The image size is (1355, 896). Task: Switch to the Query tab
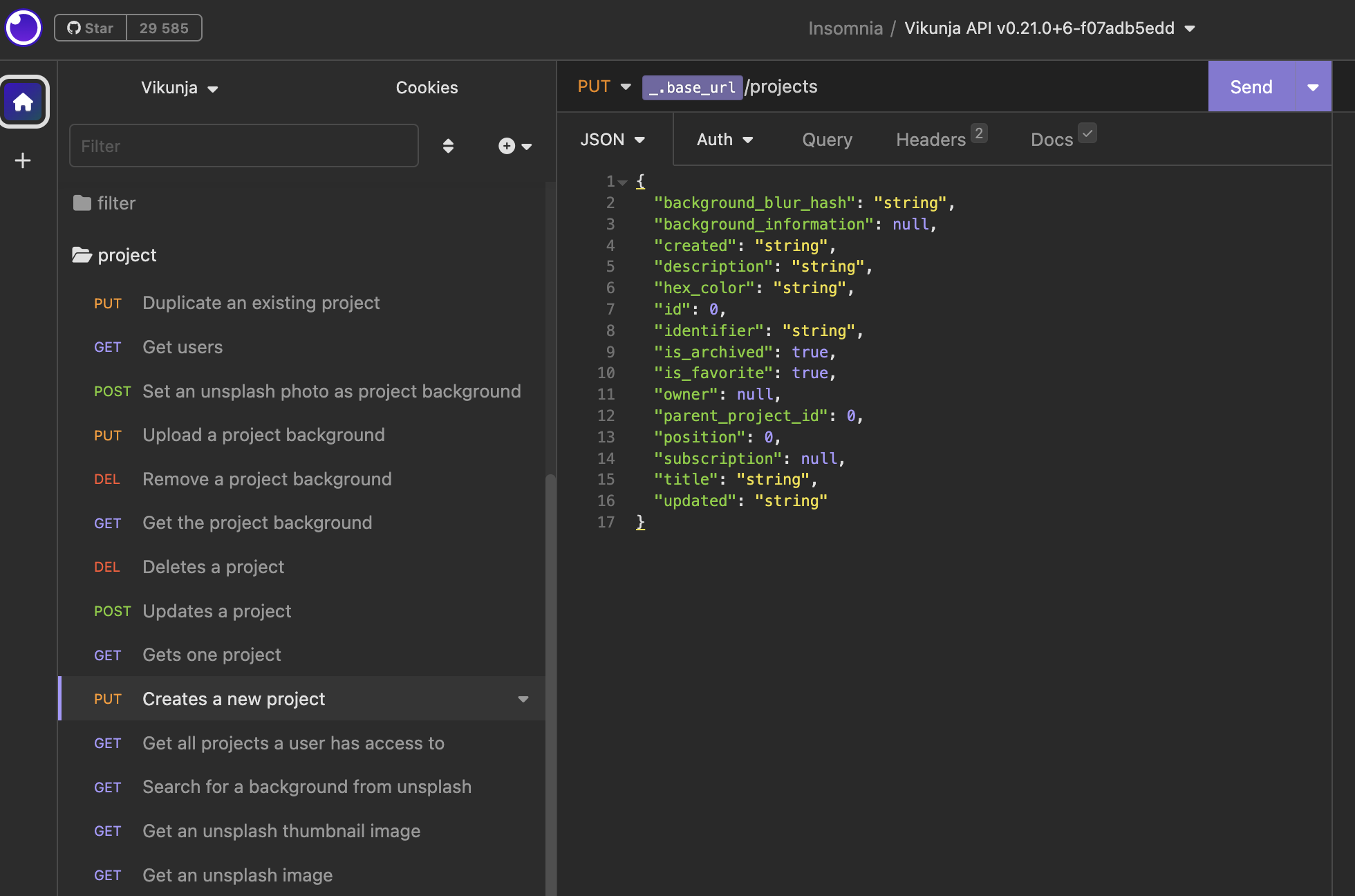pyautogui.click(x=827, y=140)
